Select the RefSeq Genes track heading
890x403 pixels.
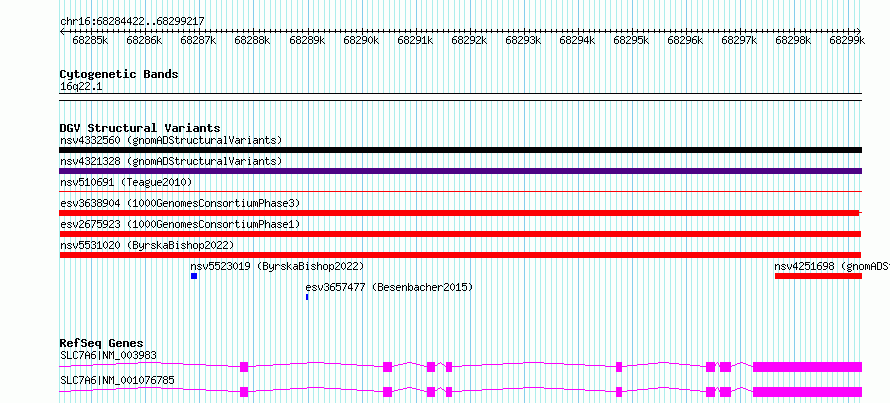[102, 343]
